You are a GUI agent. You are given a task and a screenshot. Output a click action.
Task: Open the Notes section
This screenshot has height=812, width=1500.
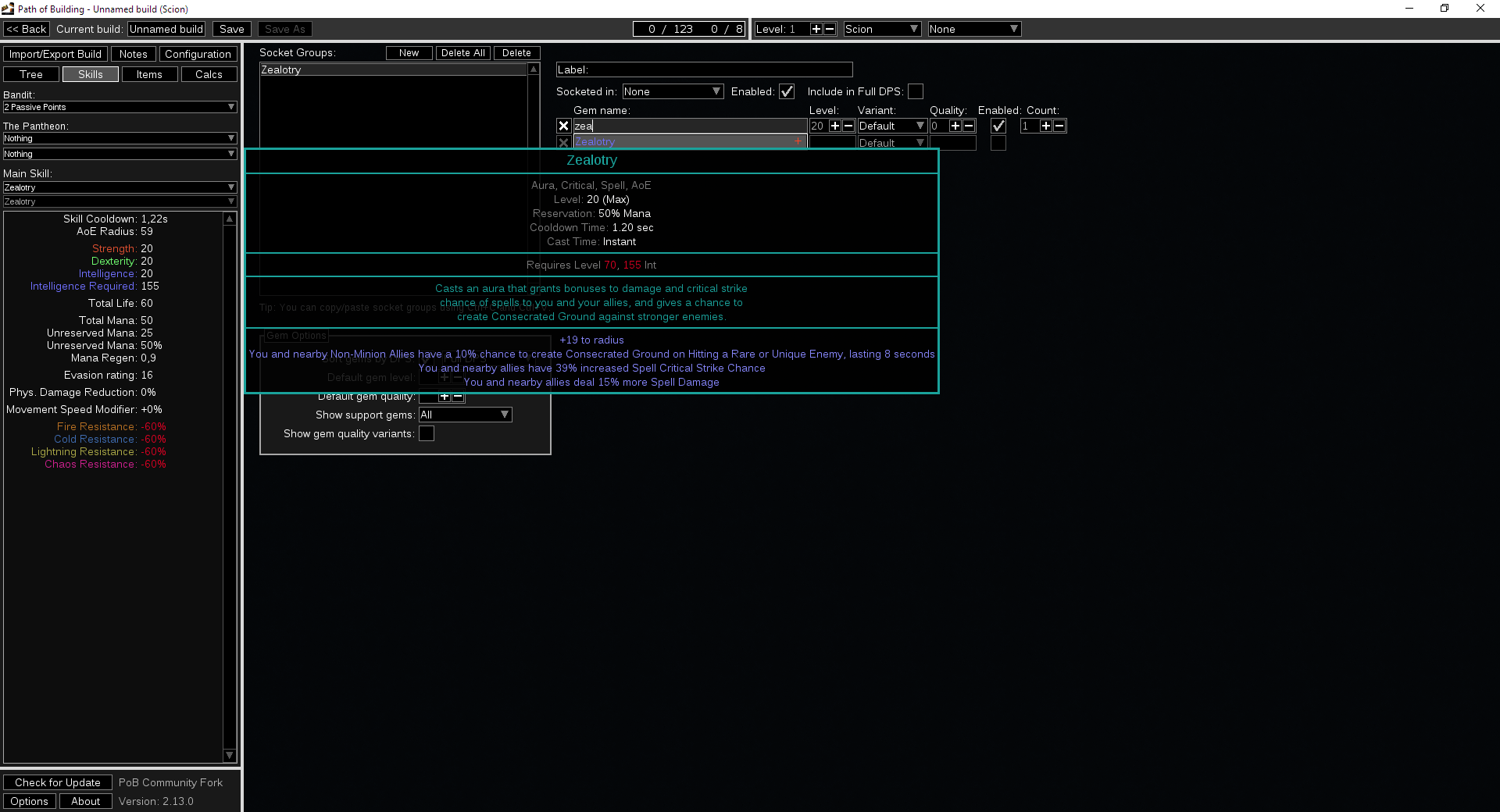point(134,54)
